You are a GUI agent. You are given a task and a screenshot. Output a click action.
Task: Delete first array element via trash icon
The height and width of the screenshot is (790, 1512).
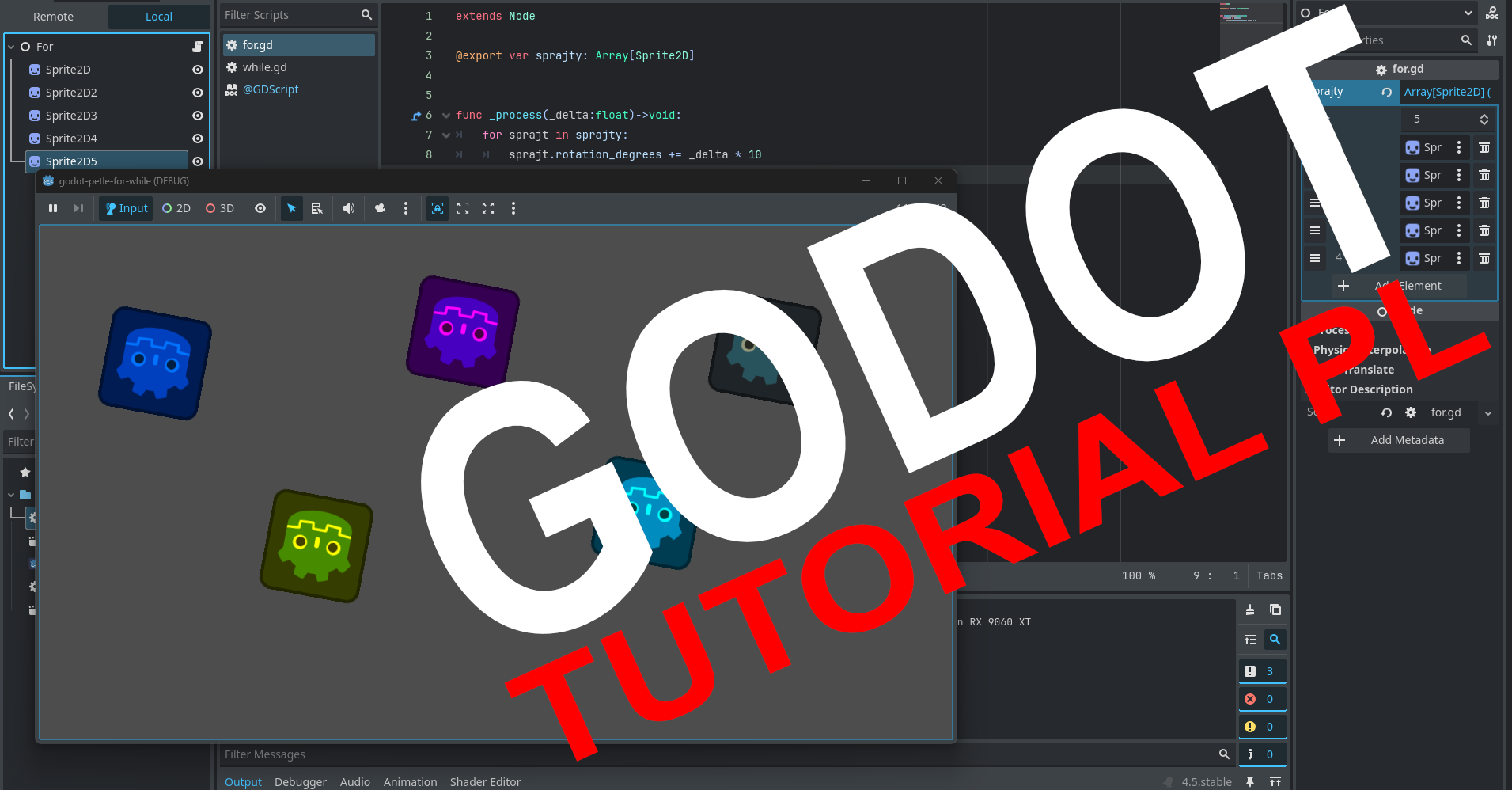click(x=1484, y=147)
